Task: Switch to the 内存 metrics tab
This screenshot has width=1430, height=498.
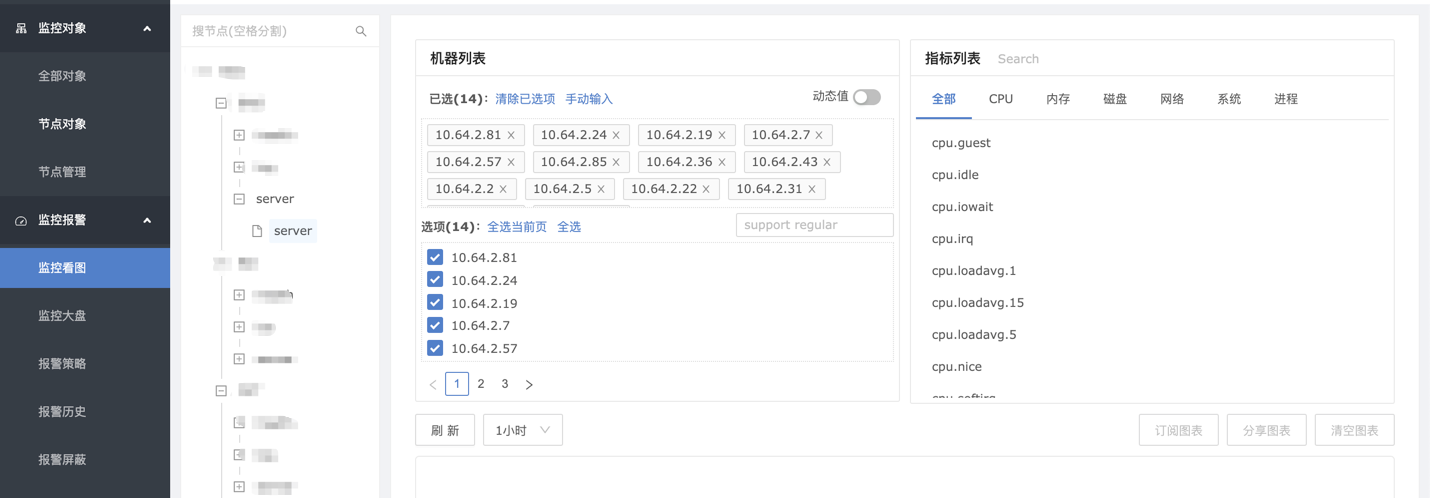Action: (1058, 99)
